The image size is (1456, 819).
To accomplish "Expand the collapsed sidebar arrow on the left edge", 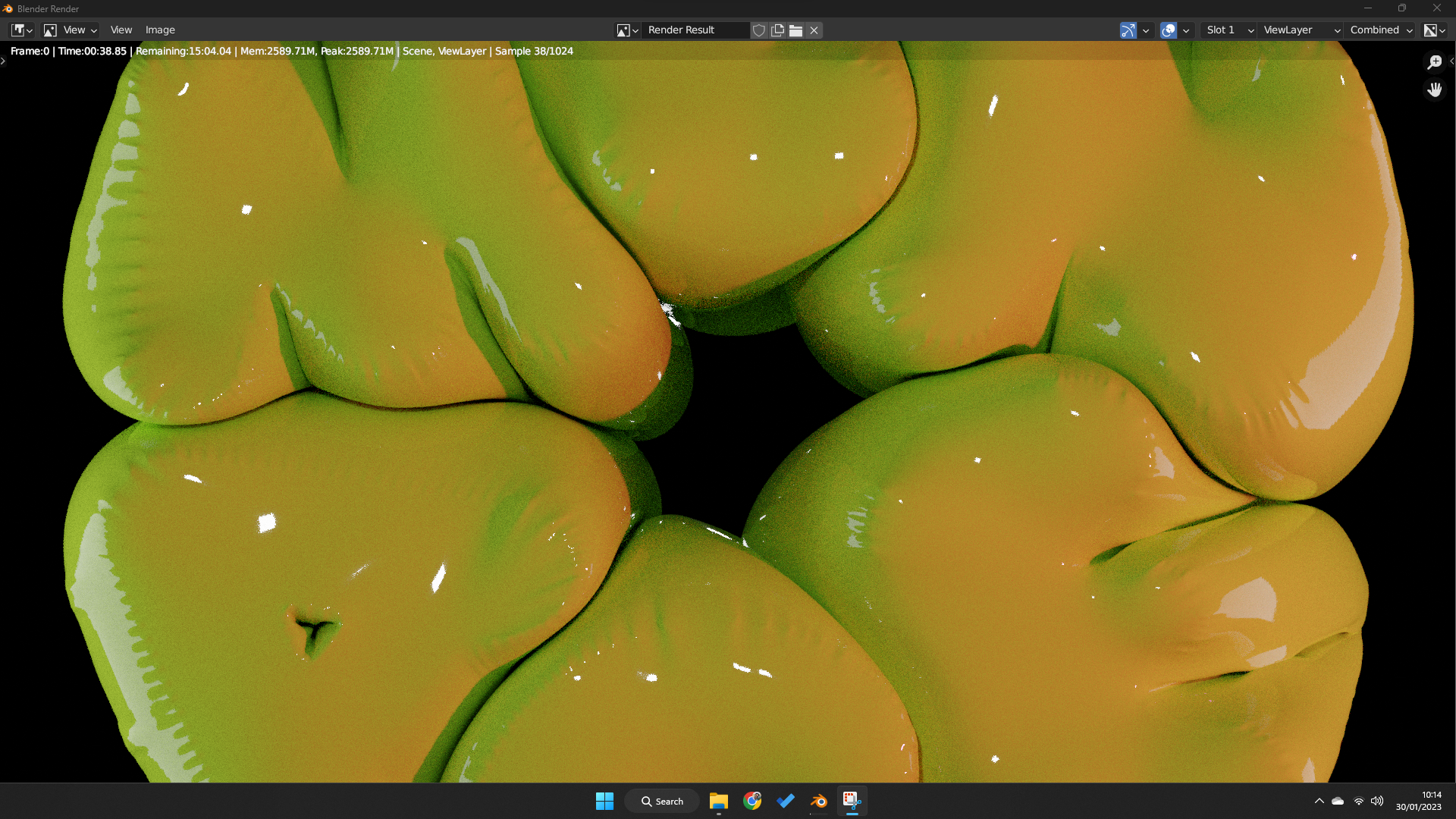I will pos(4,61).
